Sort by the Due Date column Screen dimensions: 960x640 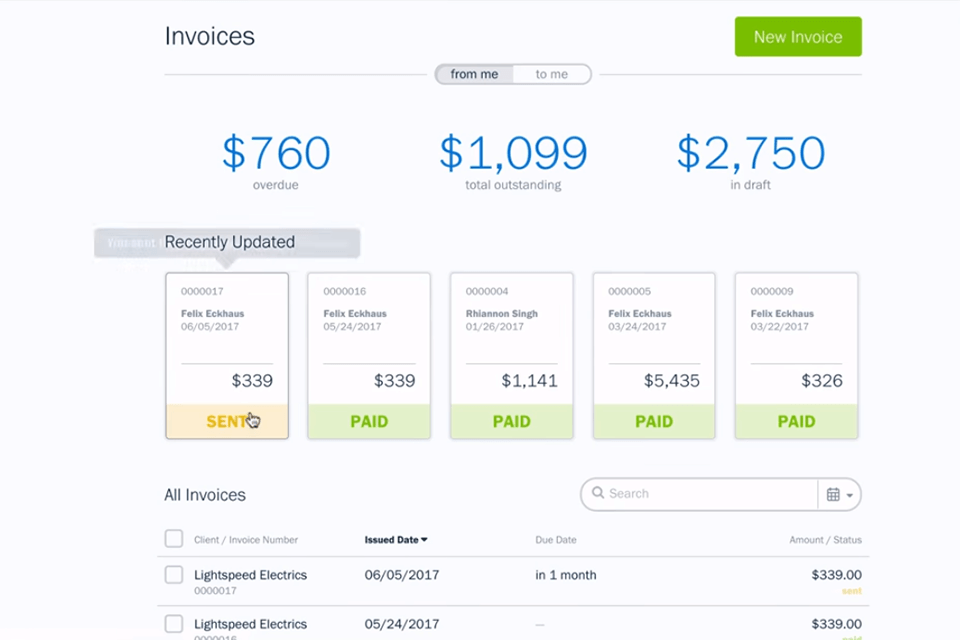coord(555,540)
